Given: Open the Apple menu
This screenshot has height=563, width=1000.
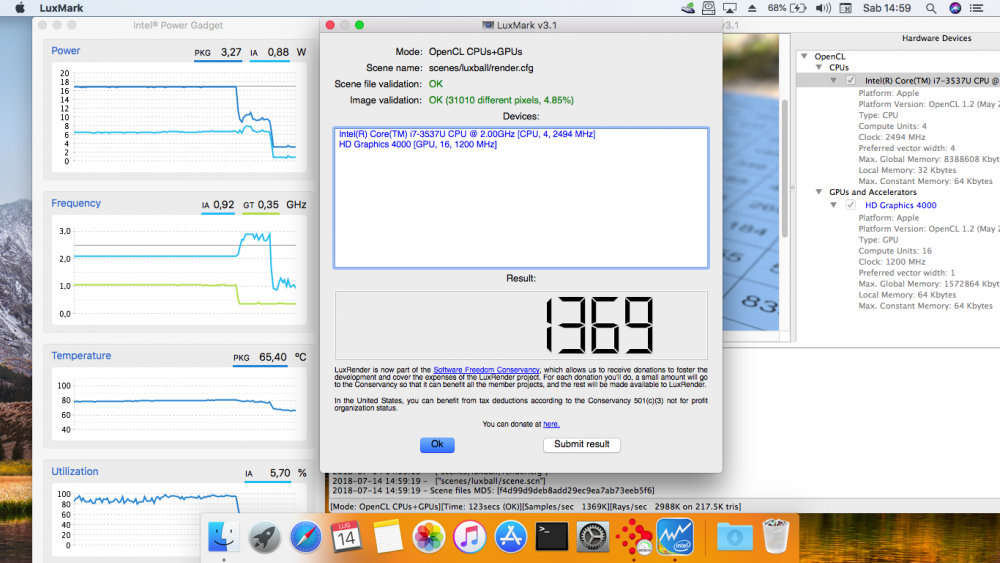Looking at the screenshot, I should click(20, 8).
